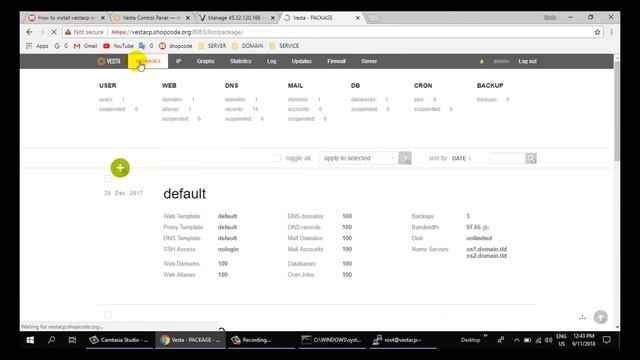Click into the package search field
Viewport: 640px width, 360px height.
(x=507, y=158)
